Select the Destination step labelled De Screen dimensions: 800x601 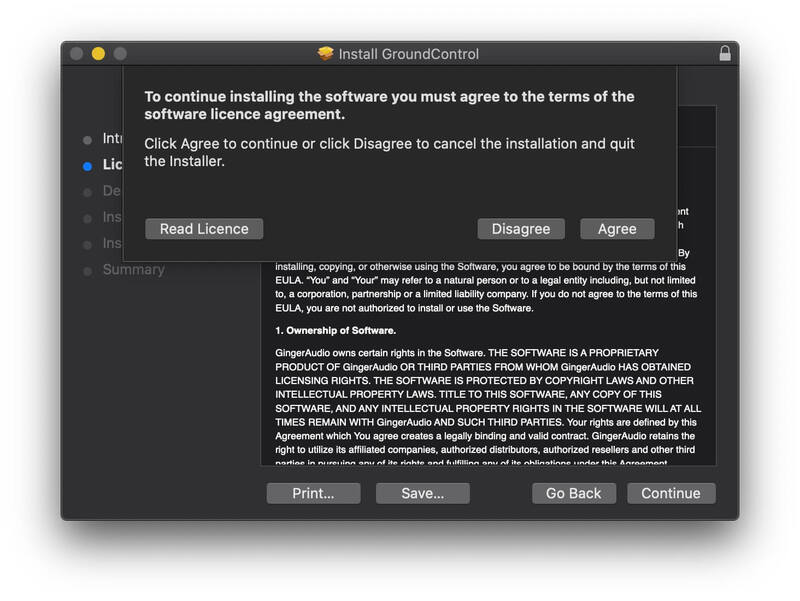112,191
